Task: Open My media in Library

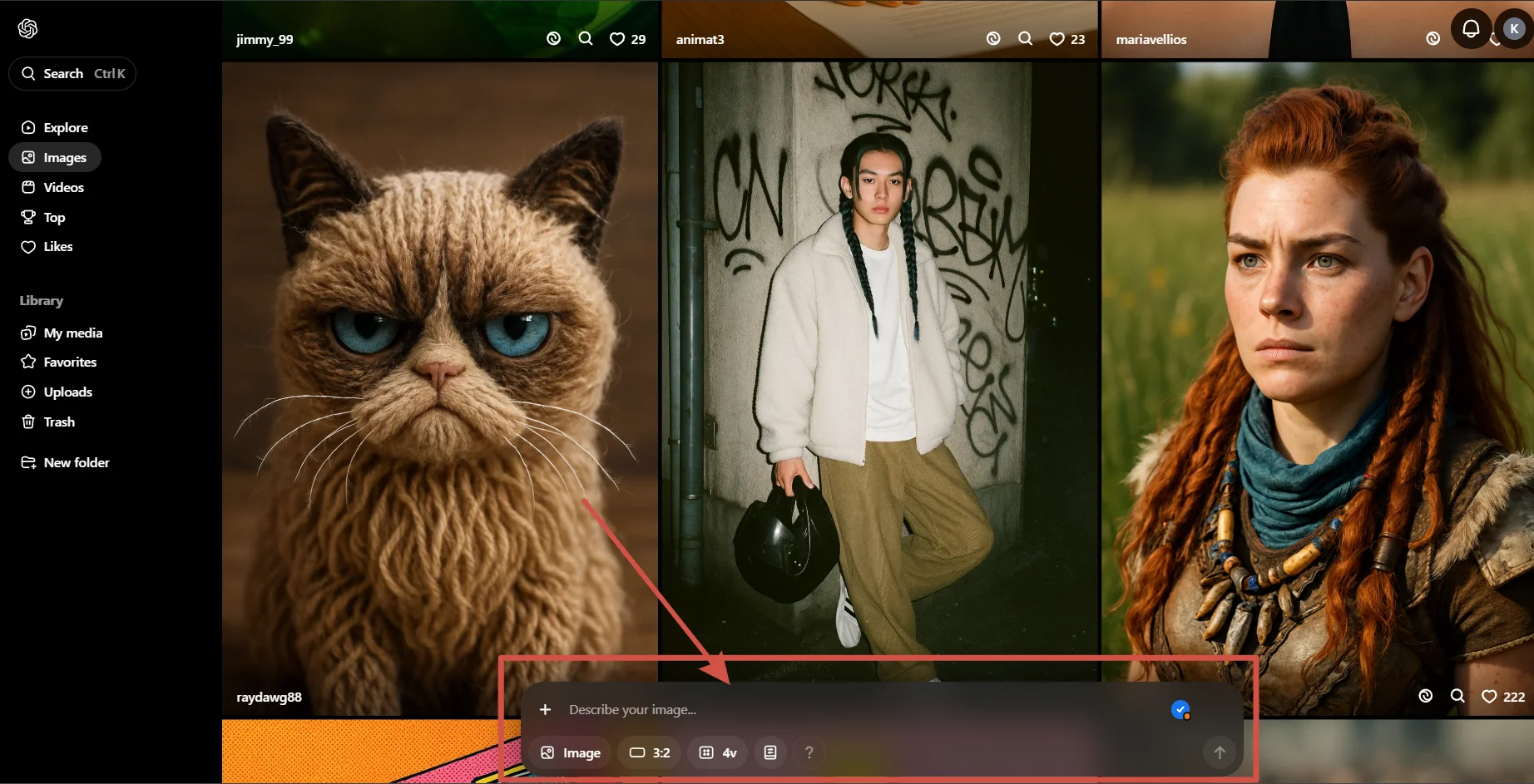Action: point(62,333)
